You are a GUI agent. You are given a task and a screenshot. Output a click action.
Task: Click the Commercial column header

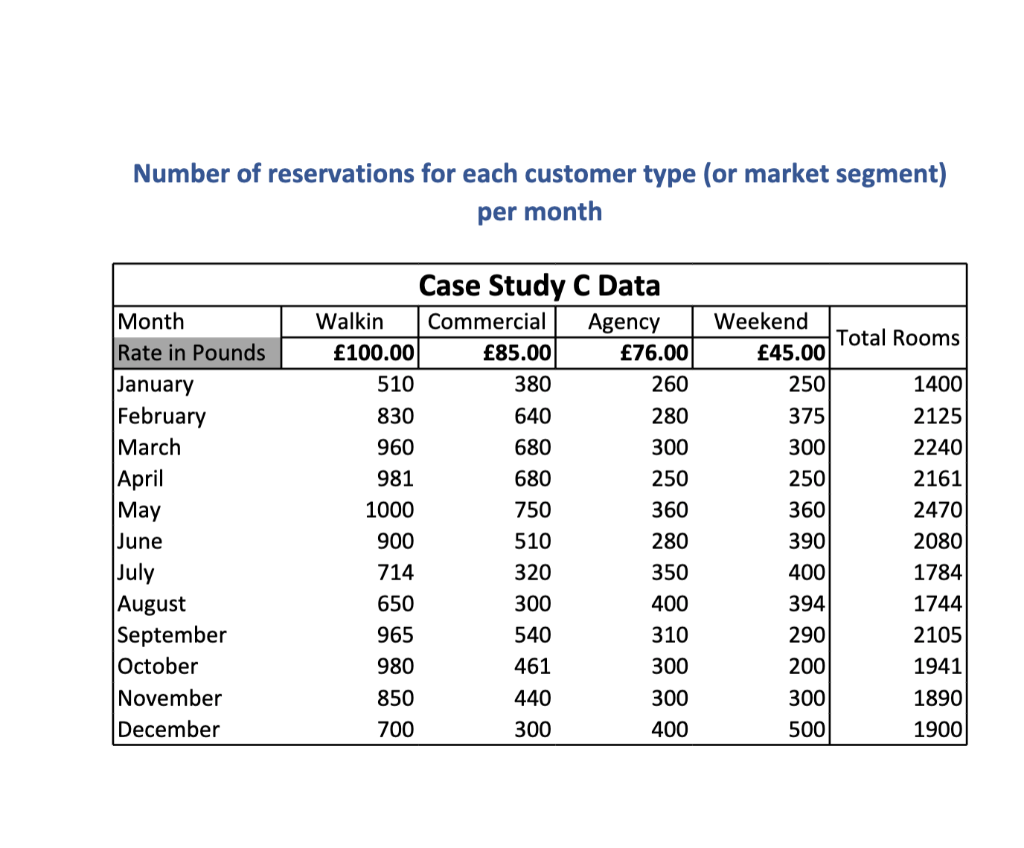coord(487,321)
